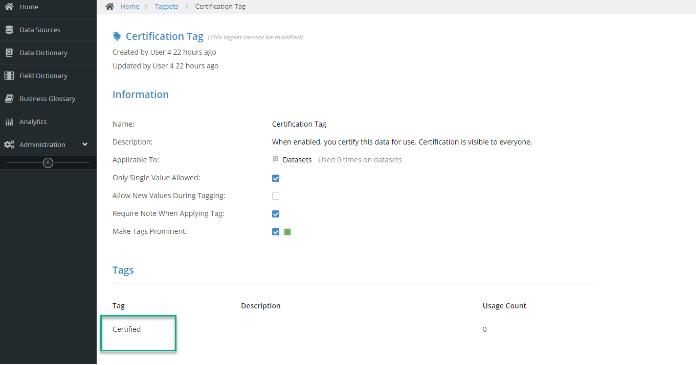
Task: Click 'Used 0 times on datasets' text
Action: point(360,160)
